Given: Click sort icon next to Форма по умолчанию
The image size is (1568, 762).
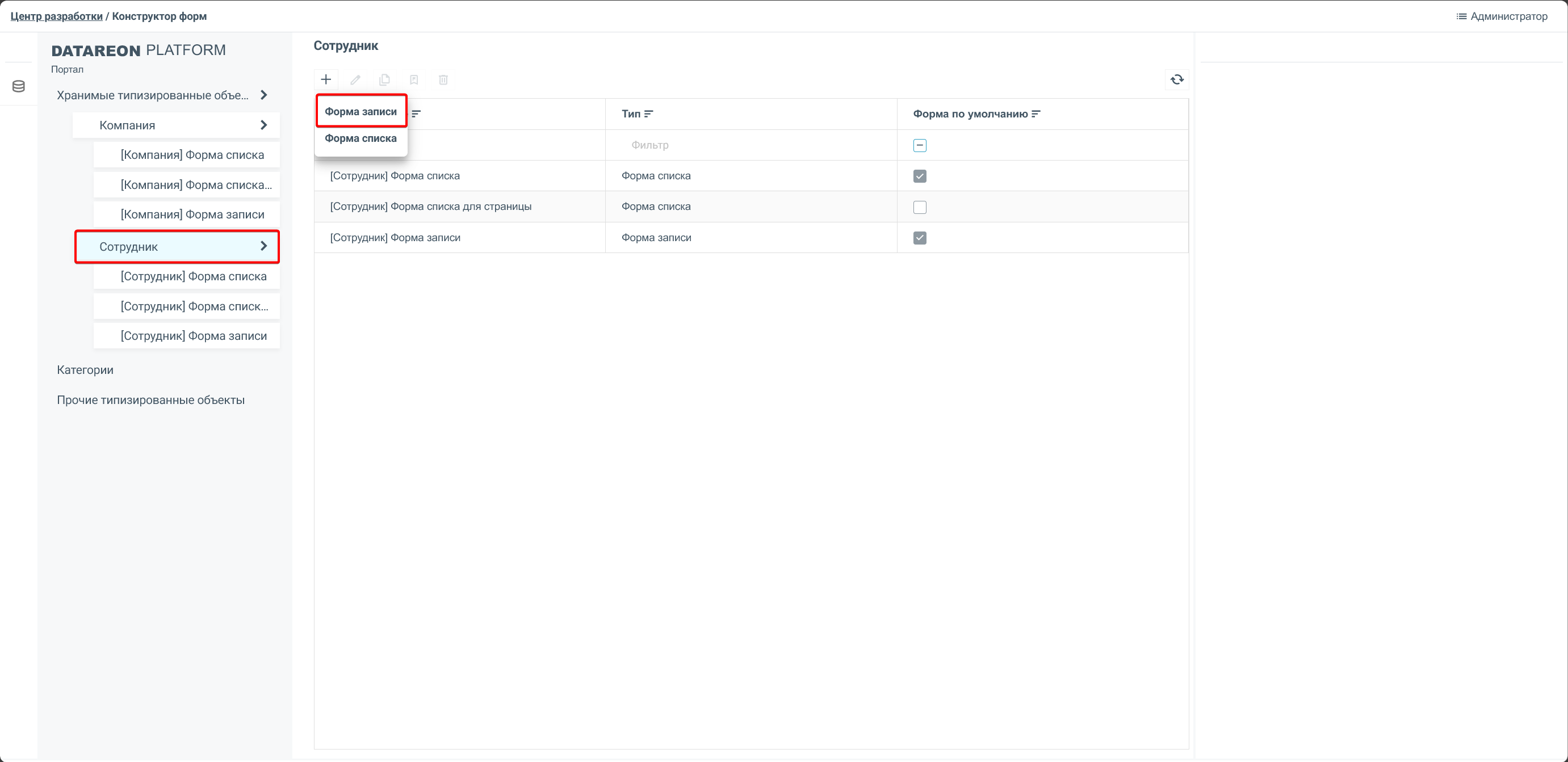Looking at the screenshot, I should pos(1036,113).
